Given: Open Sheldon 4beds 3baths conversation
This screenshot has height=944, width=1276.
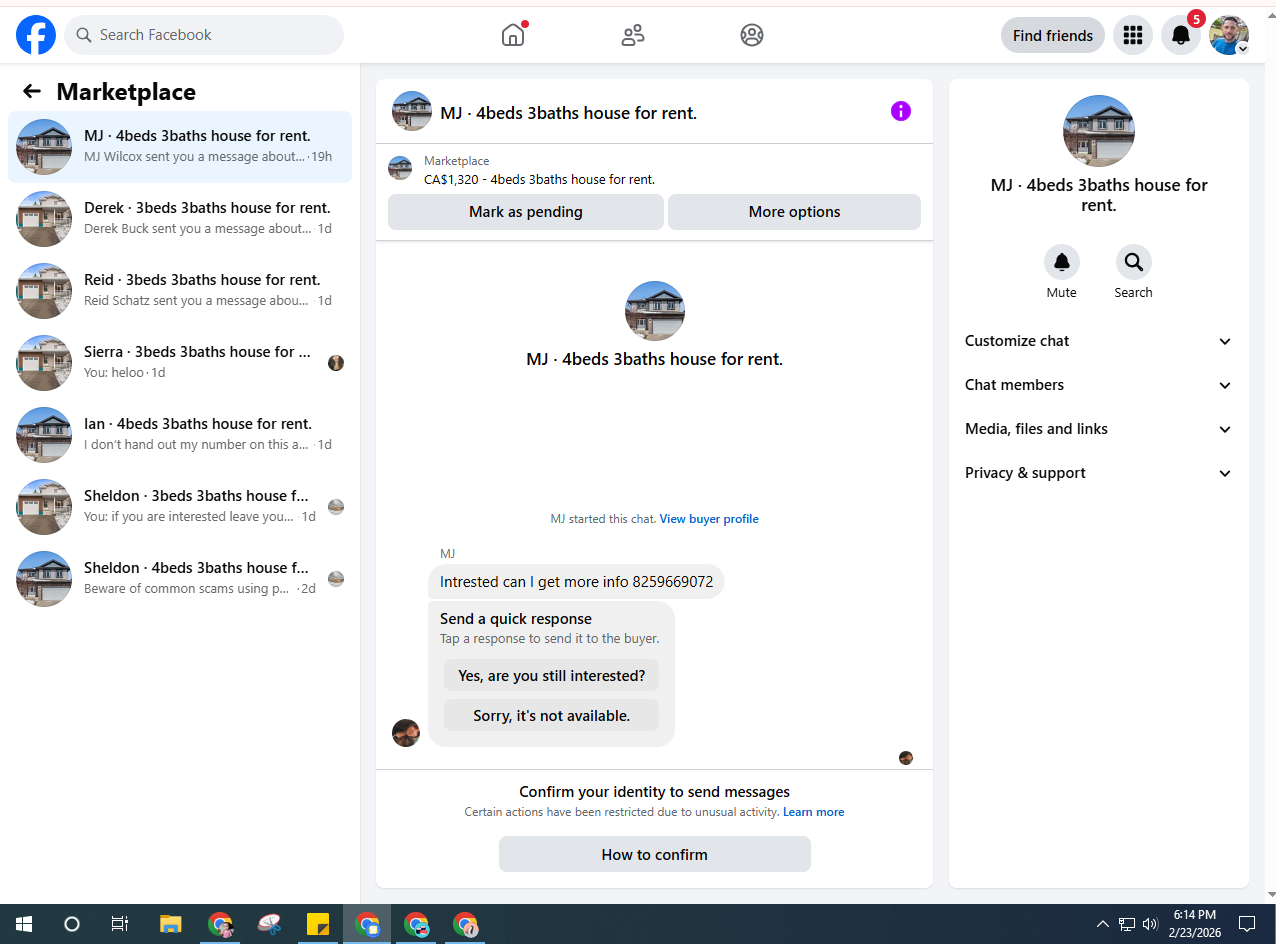Looking at the screenshot, I should click(x=180, y=579).
